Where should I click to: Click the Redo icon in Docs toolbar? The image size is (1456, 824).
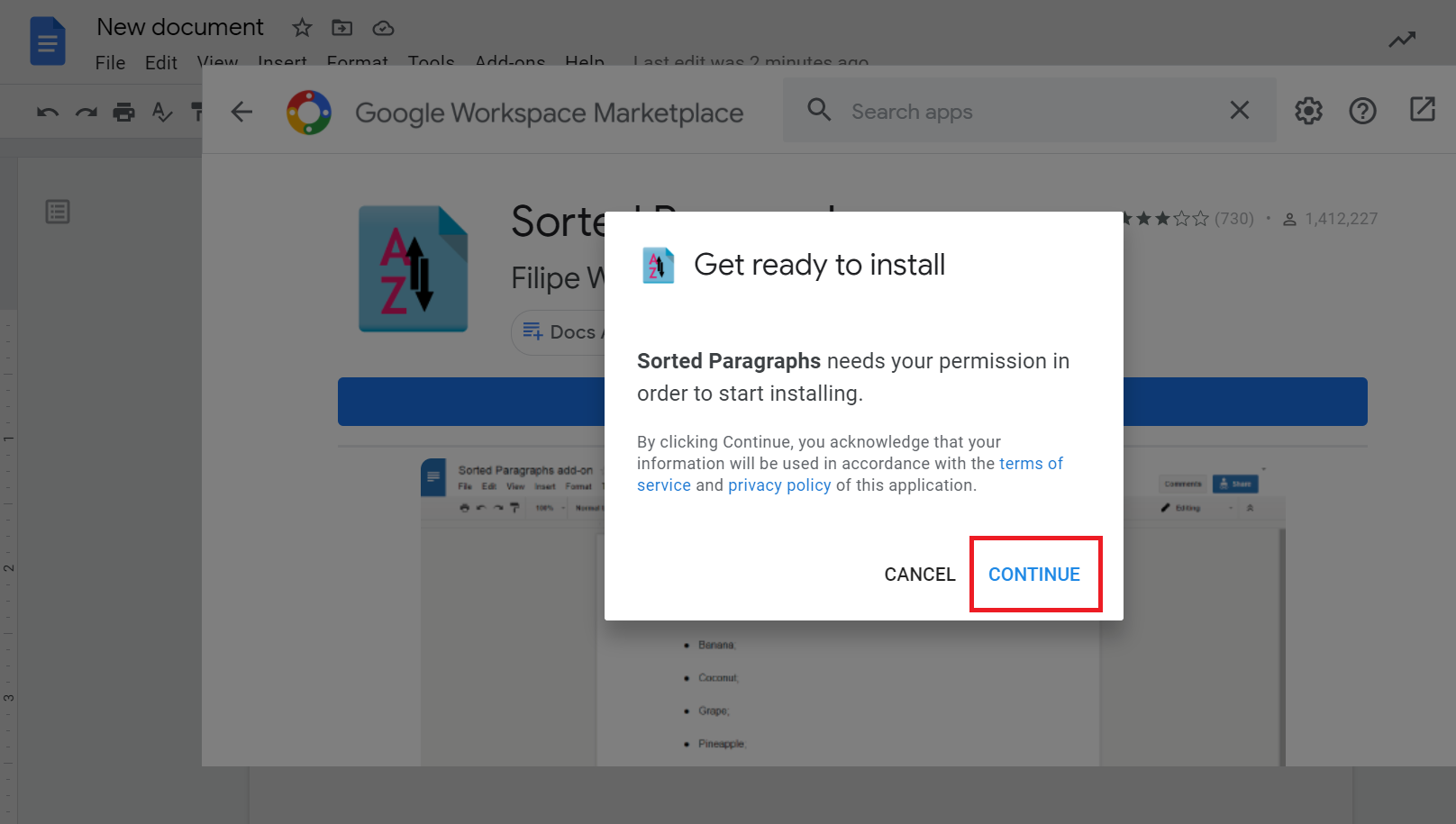pos(86,113)
